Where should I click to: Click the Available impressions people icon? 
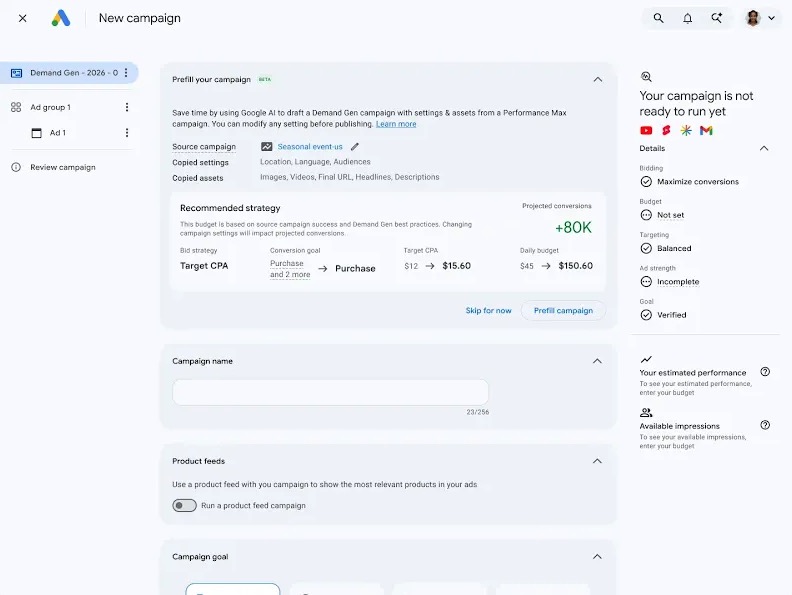tap(646, 413)
